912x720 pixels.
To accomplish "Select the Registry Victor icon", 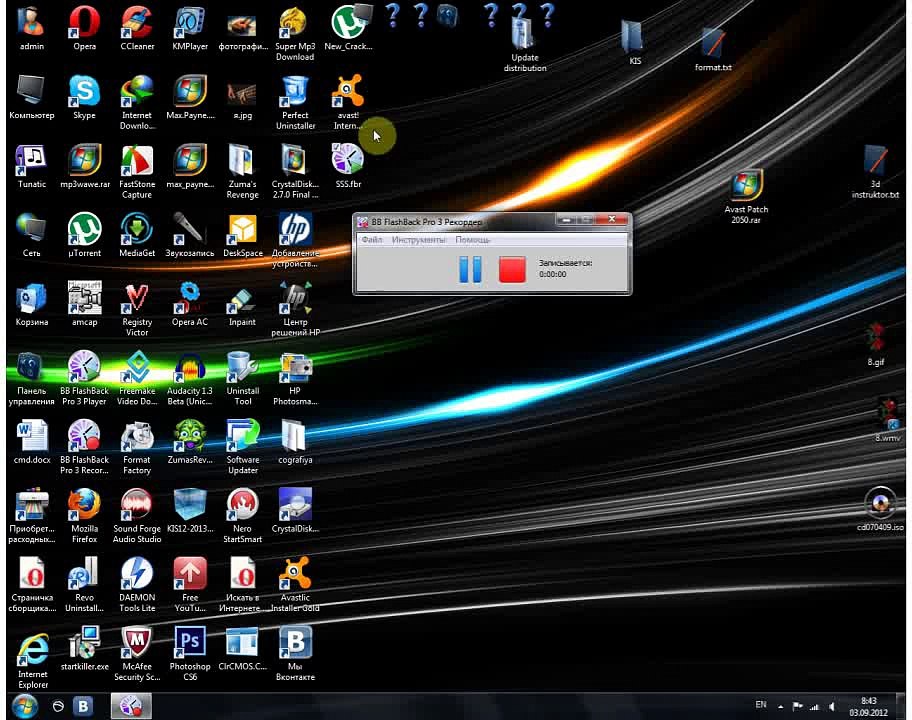I will coord(137,309).
